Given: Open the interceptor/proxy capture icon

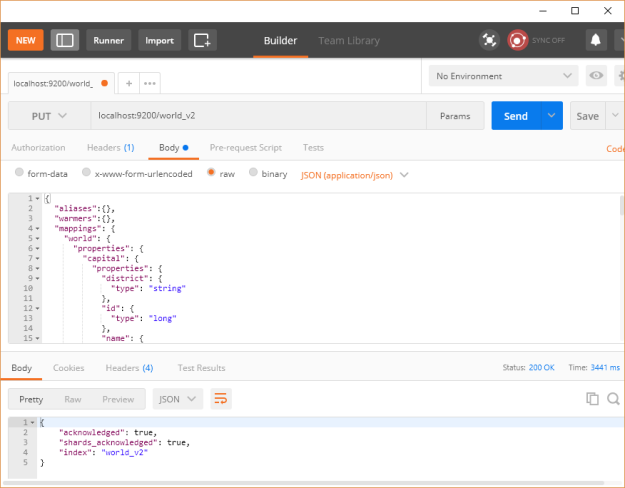Looking at the screenshot, I should (x=489, y=40).
